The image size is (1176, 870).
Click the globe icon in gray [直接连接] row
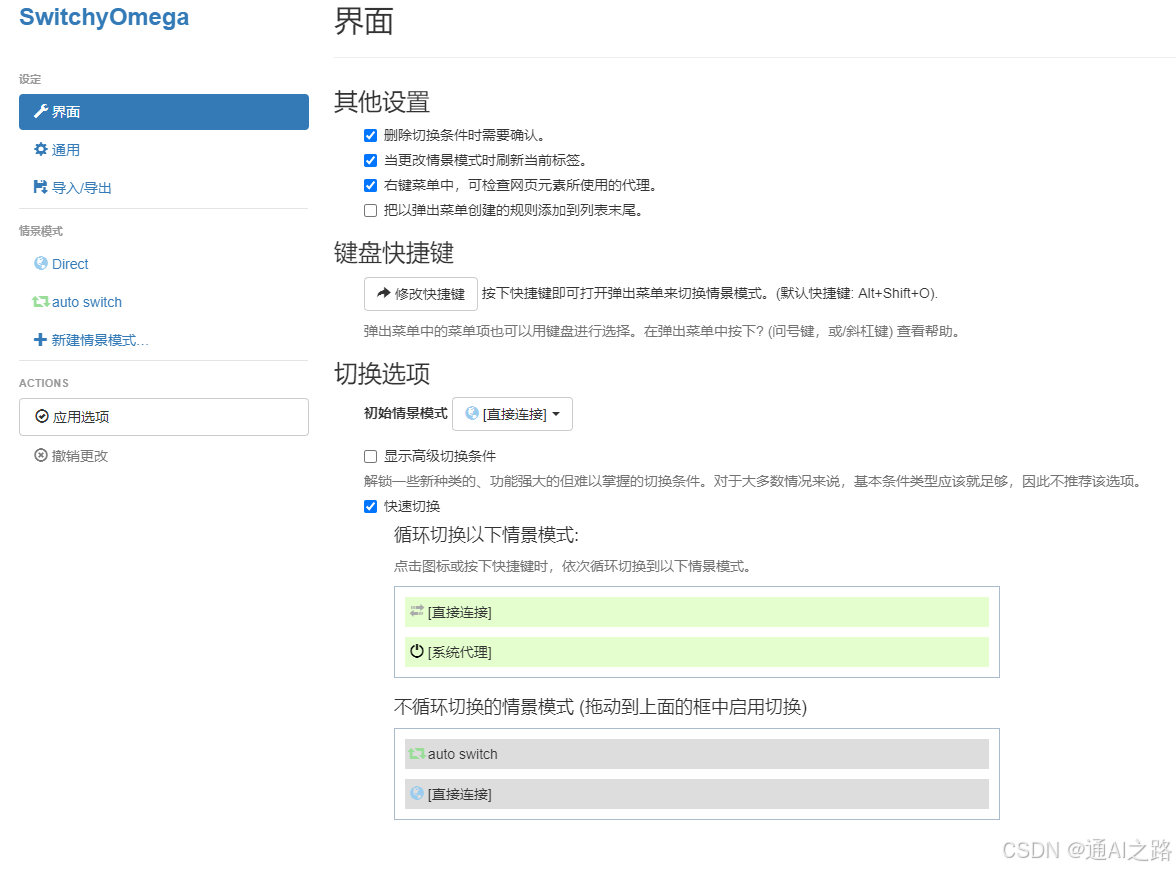417,793
